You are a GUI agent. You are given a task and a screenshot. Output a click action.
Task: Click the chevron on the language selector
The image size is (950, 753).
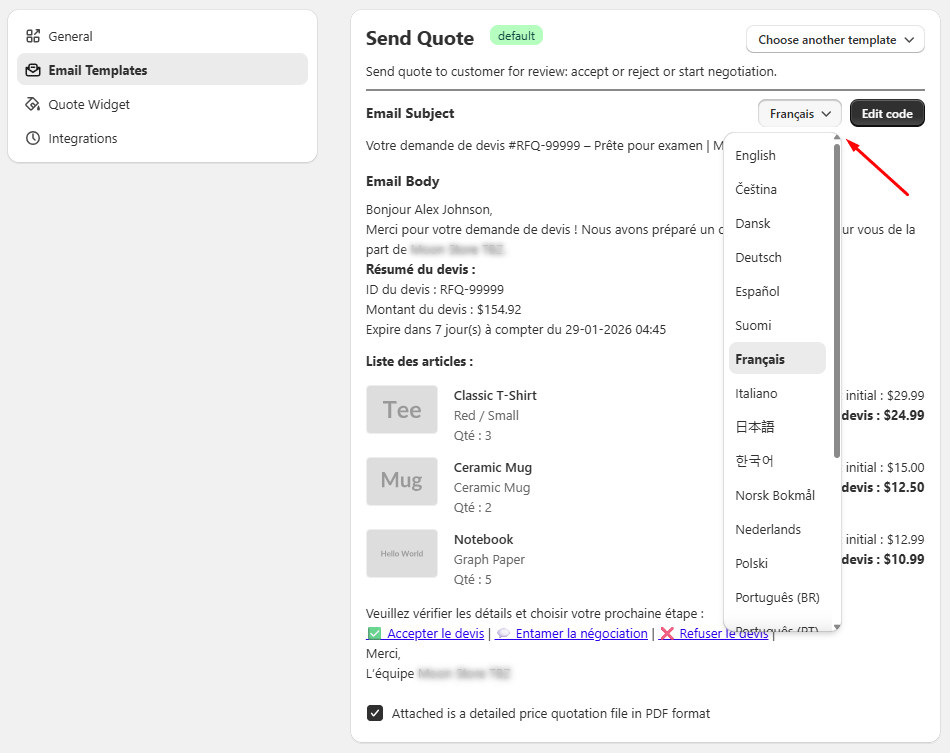(825, 114)
